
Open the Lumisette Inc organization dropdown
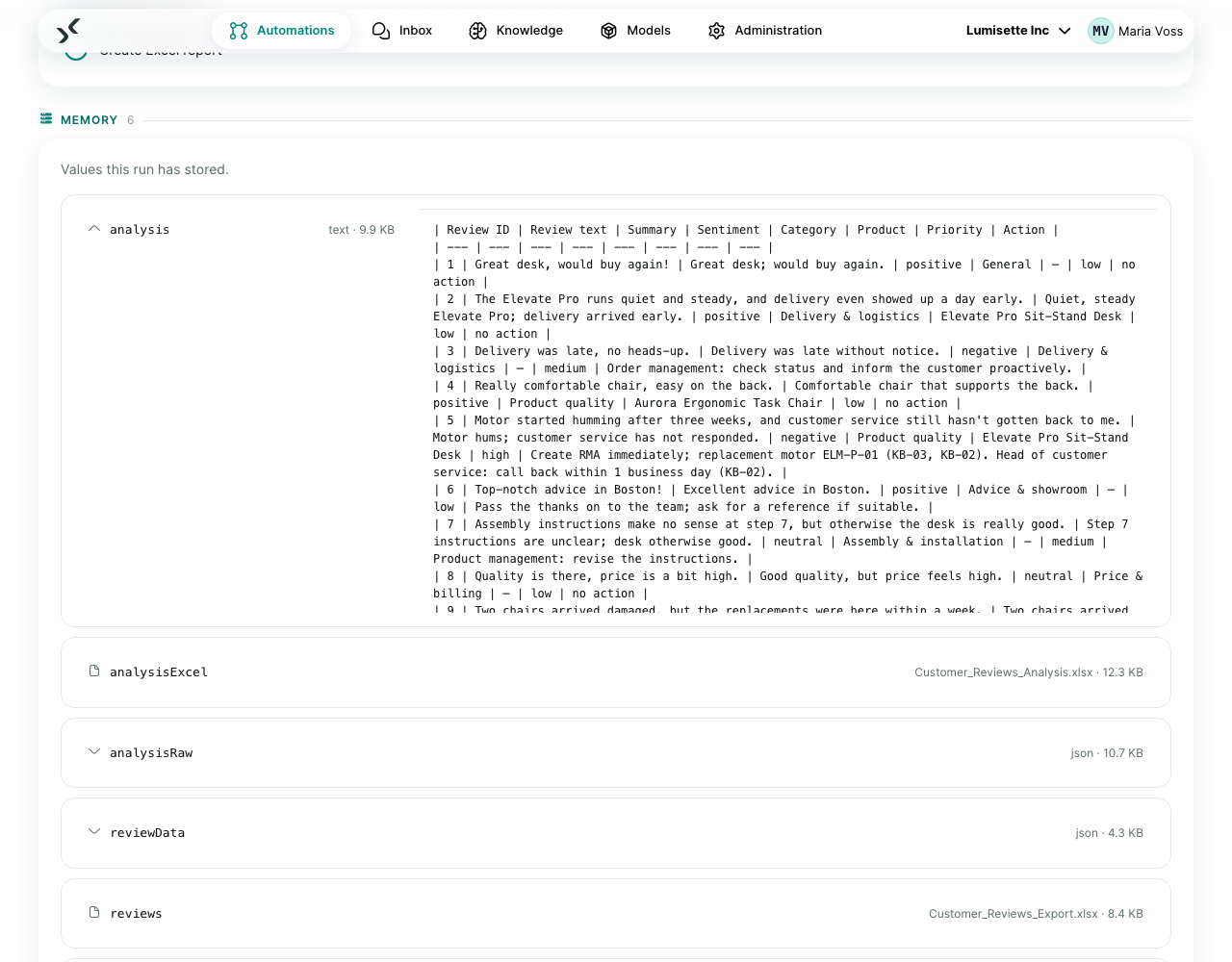(x=1018, y=31)
